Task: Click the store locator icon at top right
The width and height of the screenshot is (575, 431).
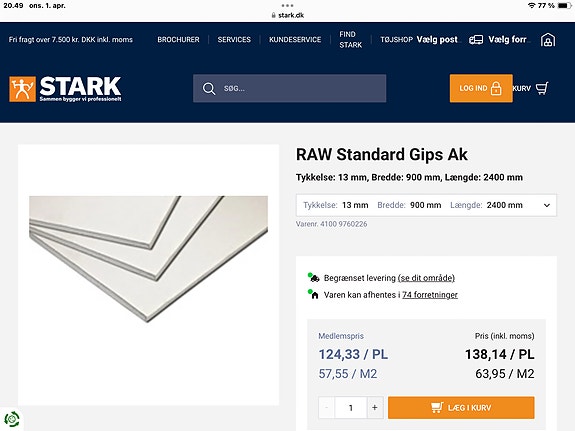Action: click(548, 40)
